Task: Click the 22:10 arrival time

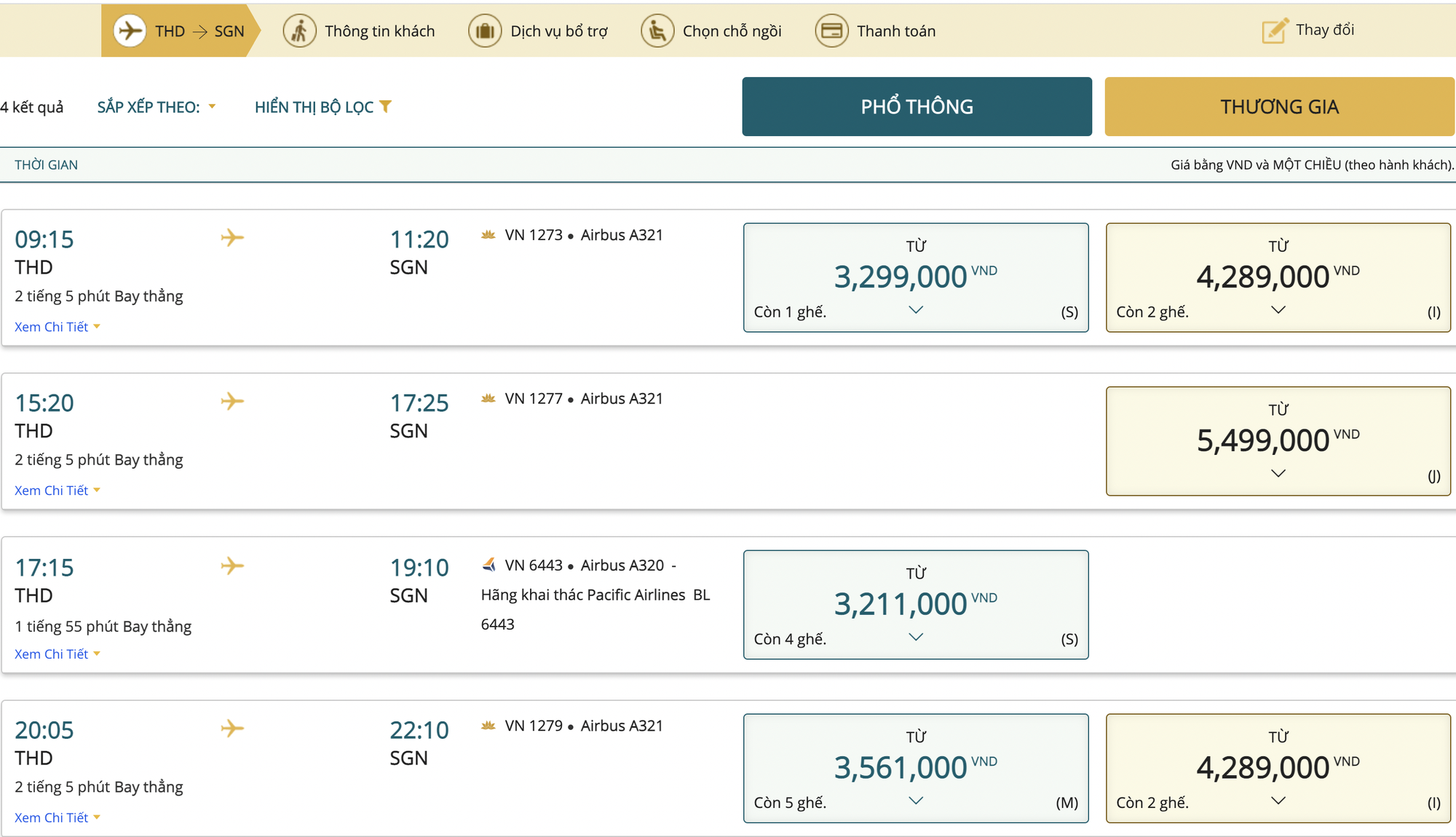Action: pos(419,730)
